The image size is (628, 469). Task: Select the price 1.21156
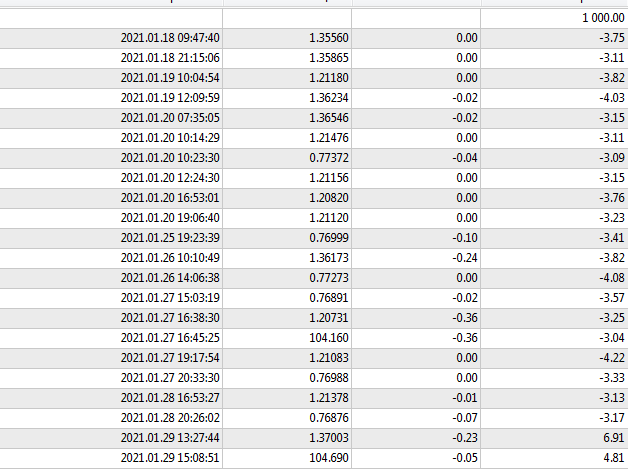pyautogui.click(x=329, y=178)
